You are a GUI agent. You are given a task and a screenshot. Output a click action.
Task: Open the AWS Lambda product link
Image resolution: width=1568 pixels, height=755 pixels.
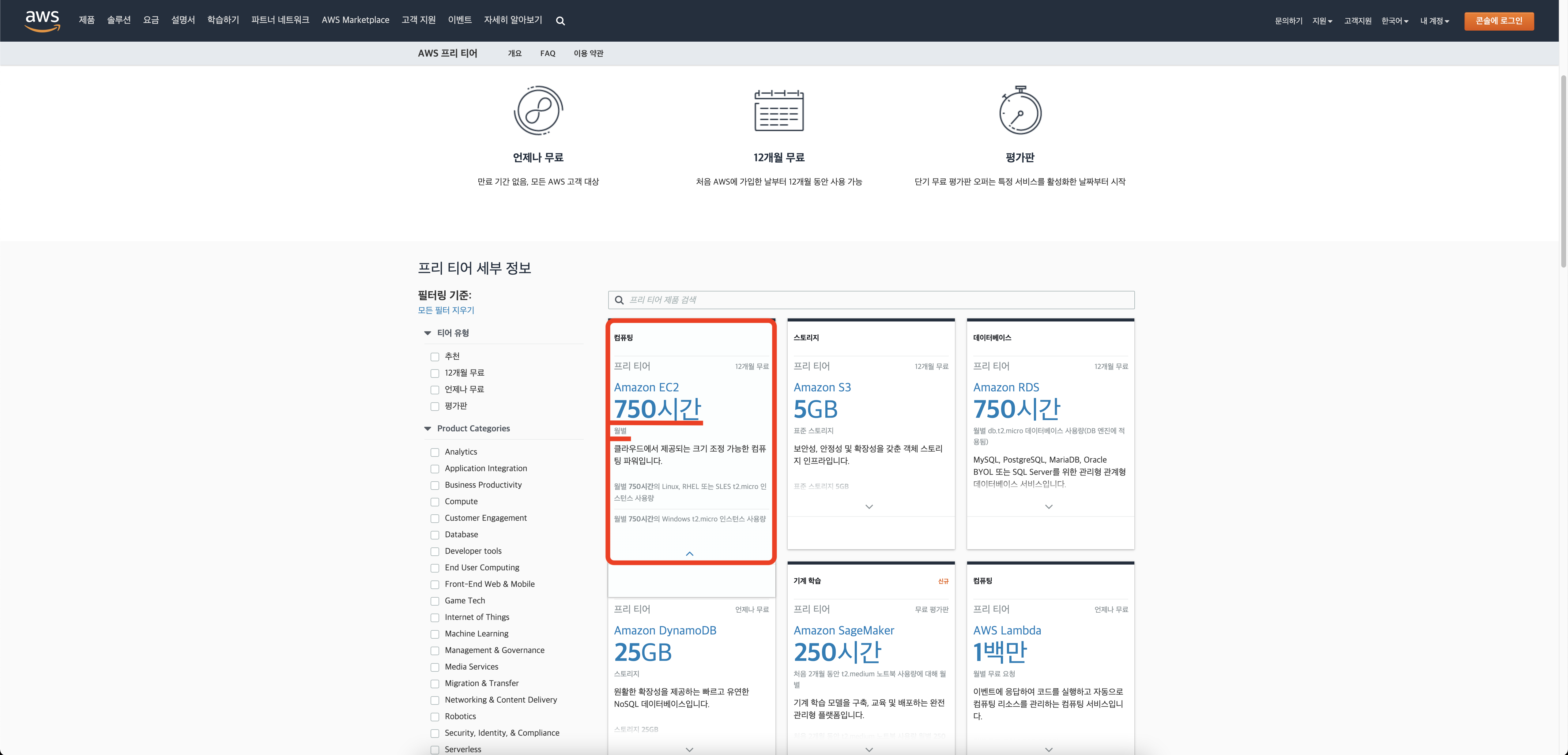(x=1007, y=630)
